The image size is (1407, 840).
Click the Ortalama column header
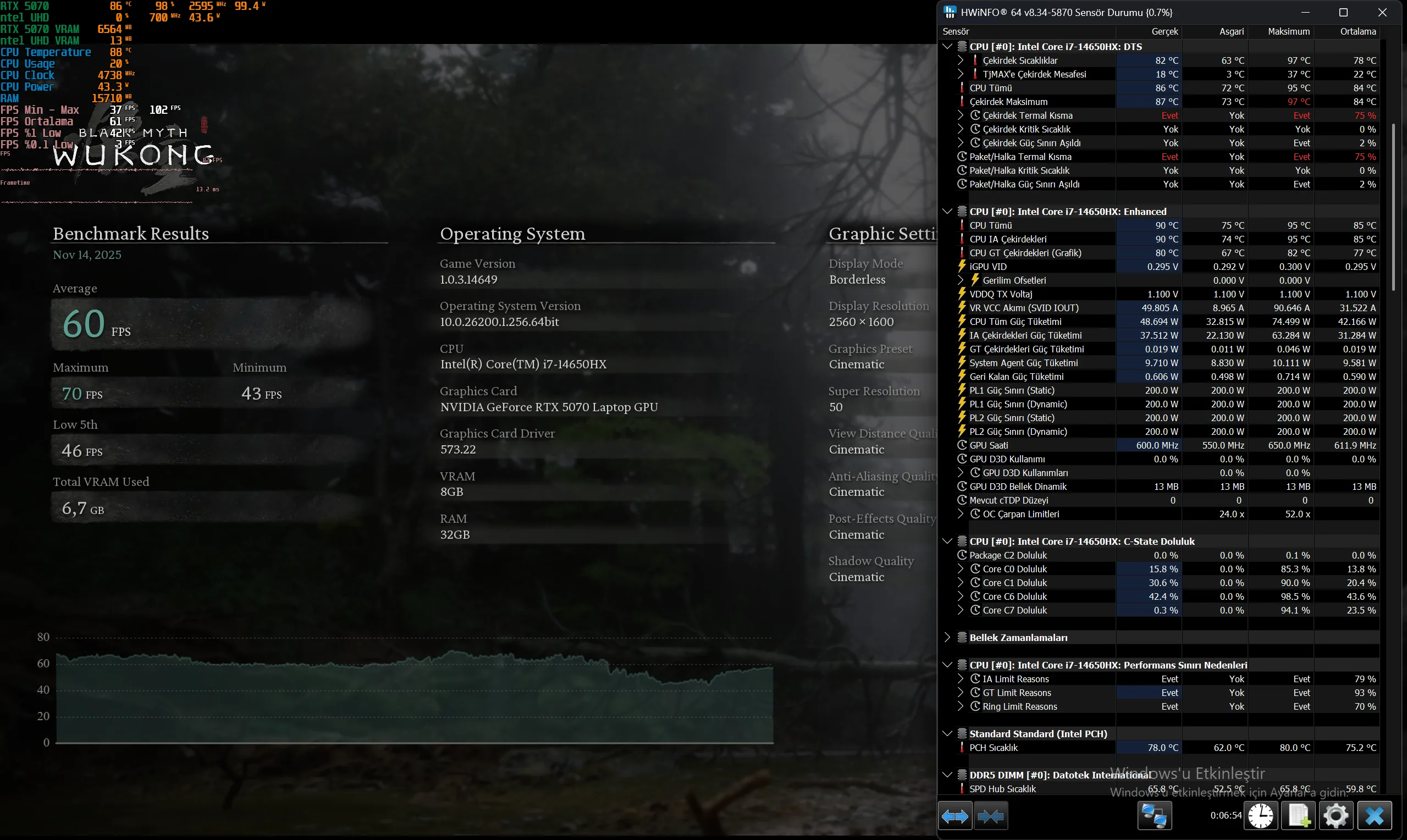point(1347,32)
